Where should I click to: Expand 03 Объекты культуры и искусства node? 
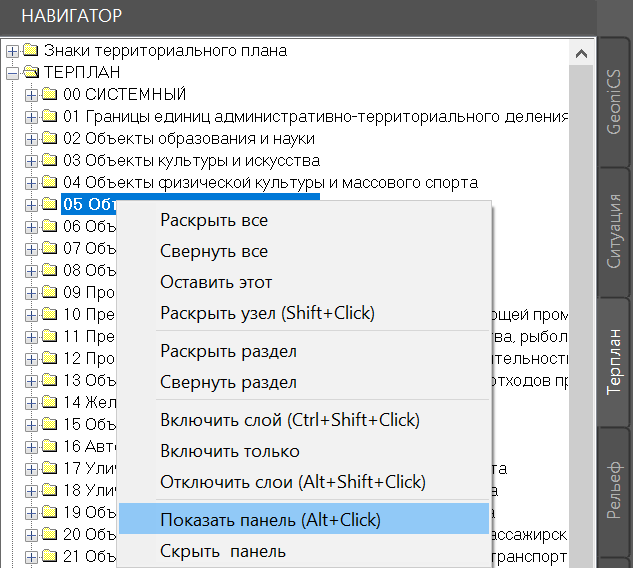[x=31, y=161]
